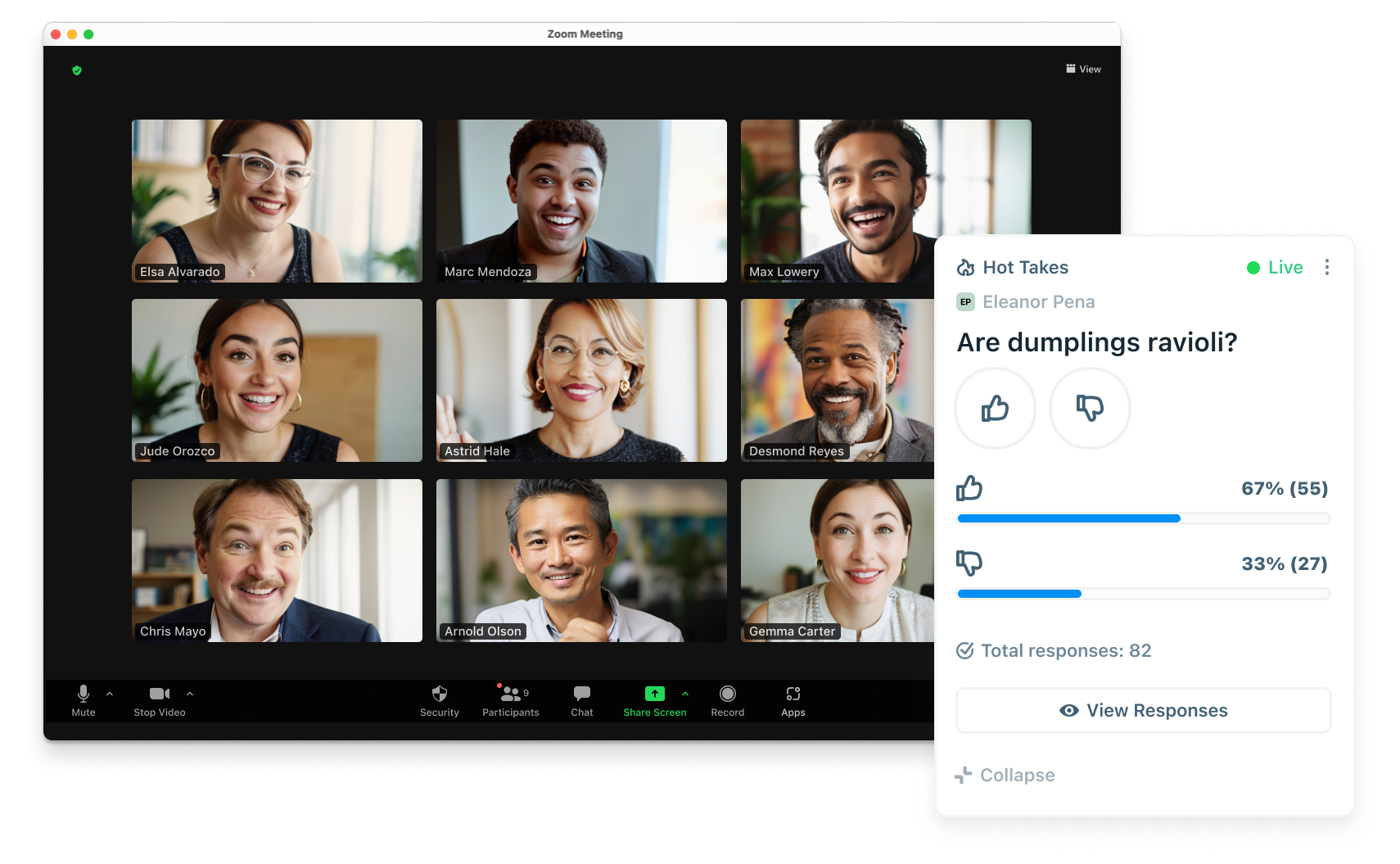Open share options arrow beside Share Screen
The width and height of the screenshot is (1400, 864).
(685, 694)
